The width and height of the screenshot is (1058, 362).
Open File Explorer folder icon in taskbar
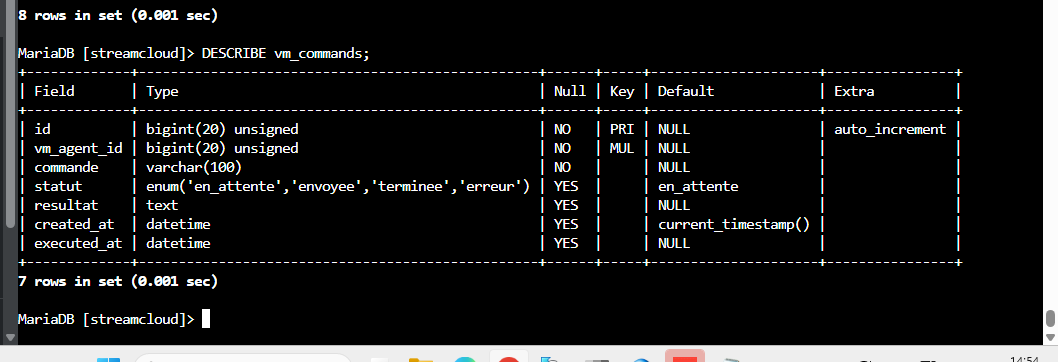point(421,359)
